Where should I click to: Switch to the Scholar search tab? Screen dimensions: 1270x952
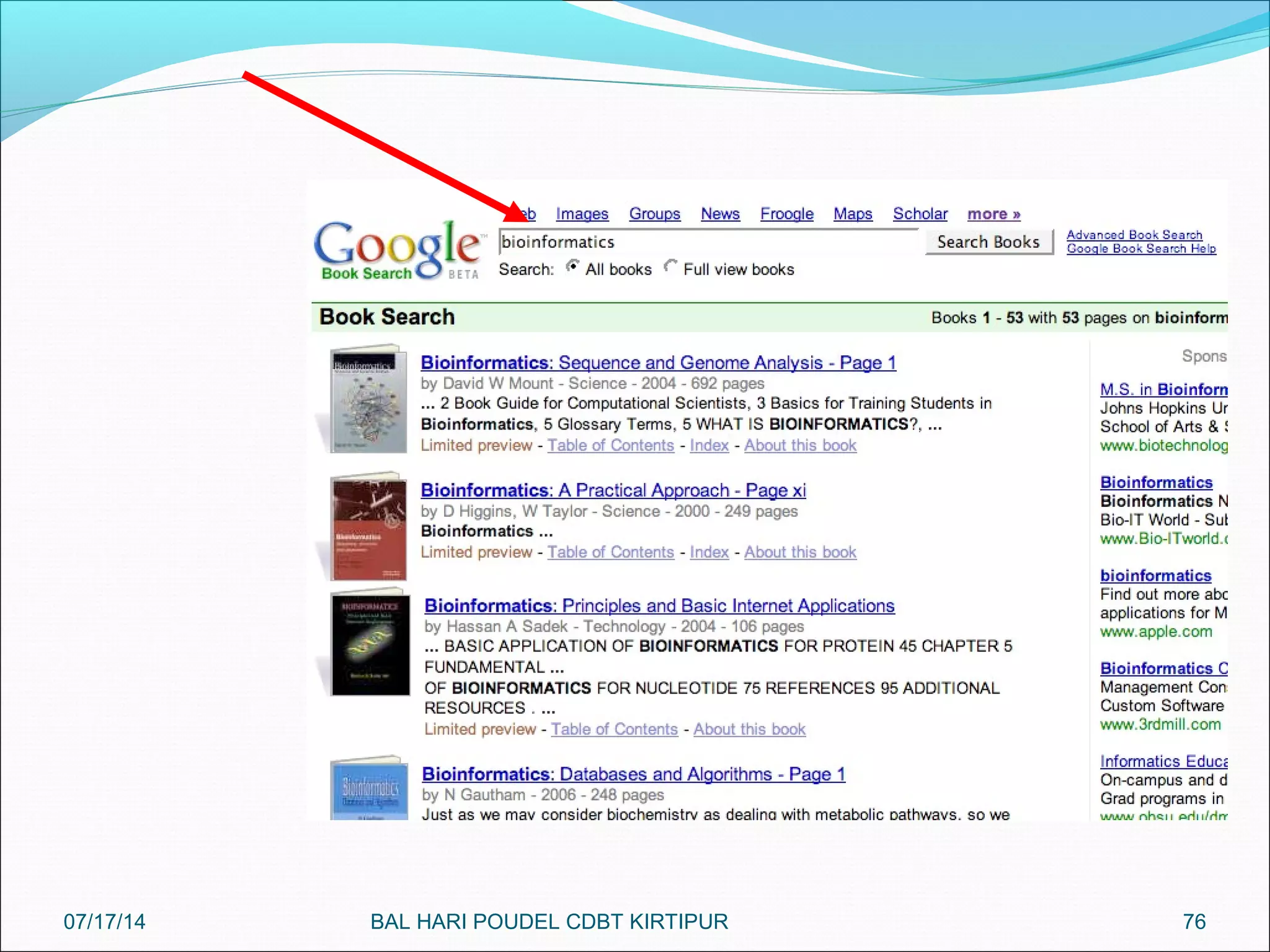click(x=920, y=214)
